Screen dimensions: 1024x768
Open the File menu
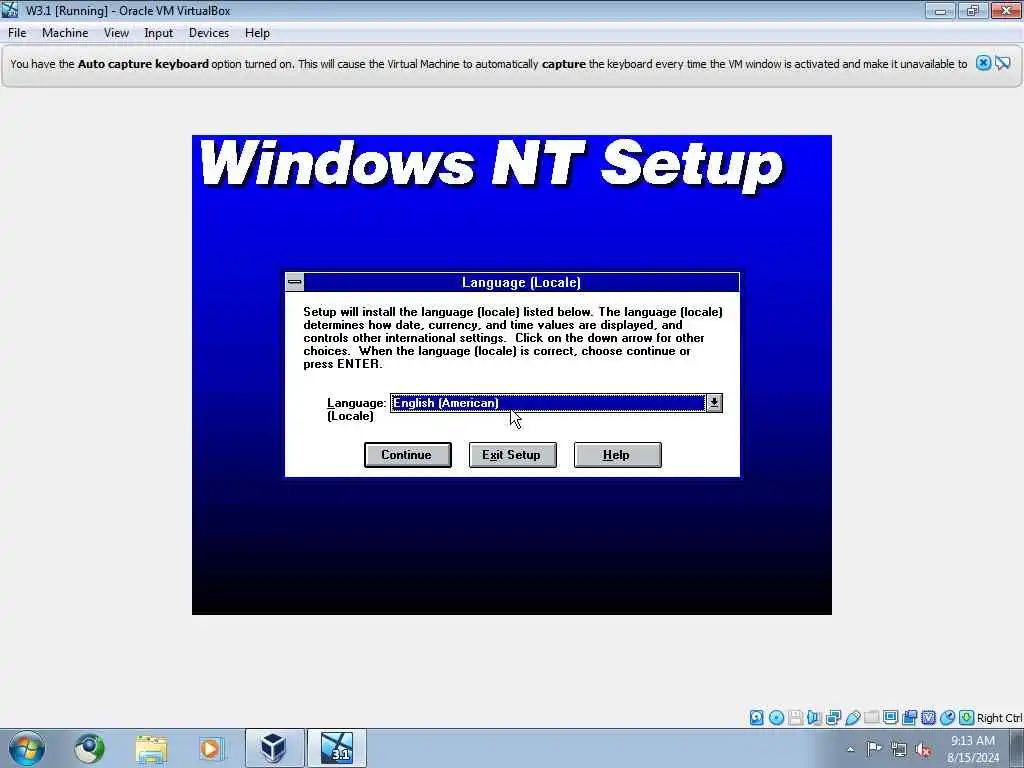(17, 33)
